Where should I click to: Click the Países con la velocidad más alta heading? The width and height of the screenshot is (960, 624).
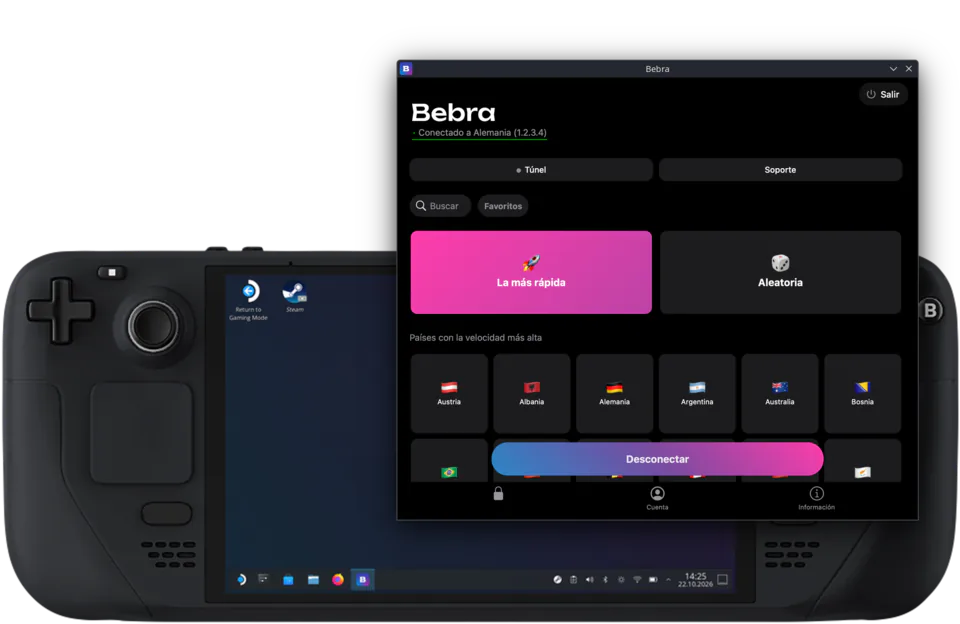[476, 337]
